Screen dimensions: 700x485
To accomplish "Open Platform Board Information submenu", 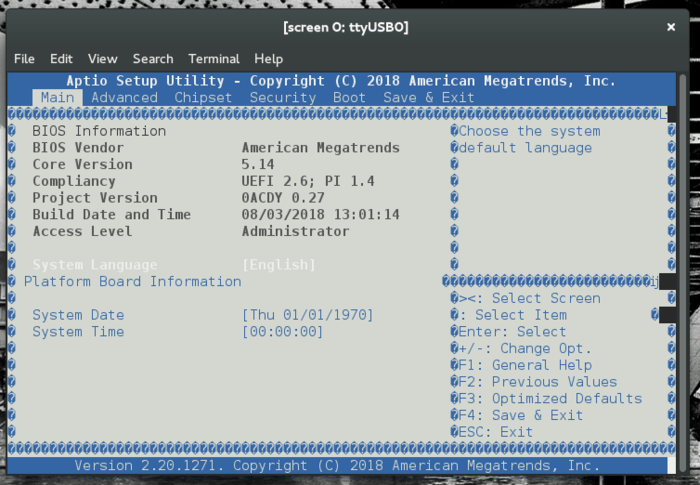I will coord(132,281).
